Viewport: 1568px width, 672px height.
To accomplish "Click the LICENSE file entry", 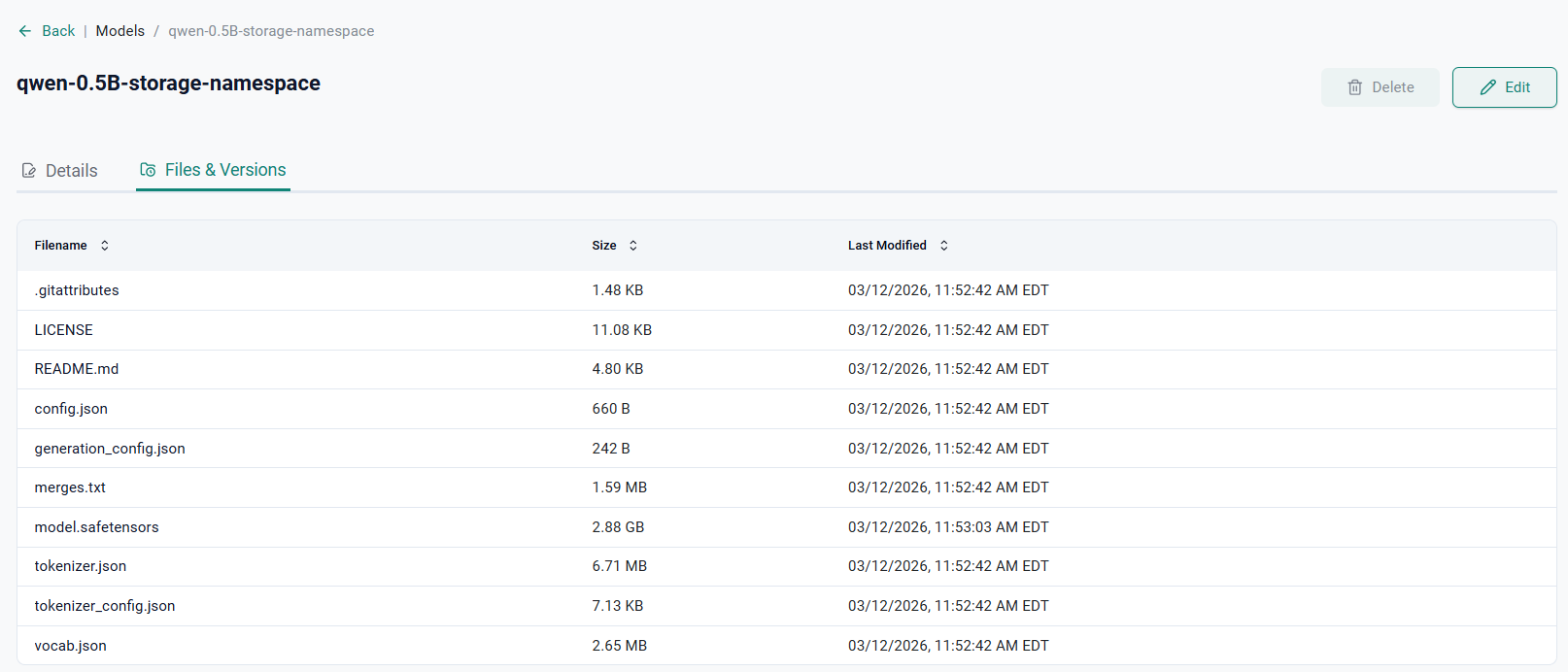I will 64,330.
